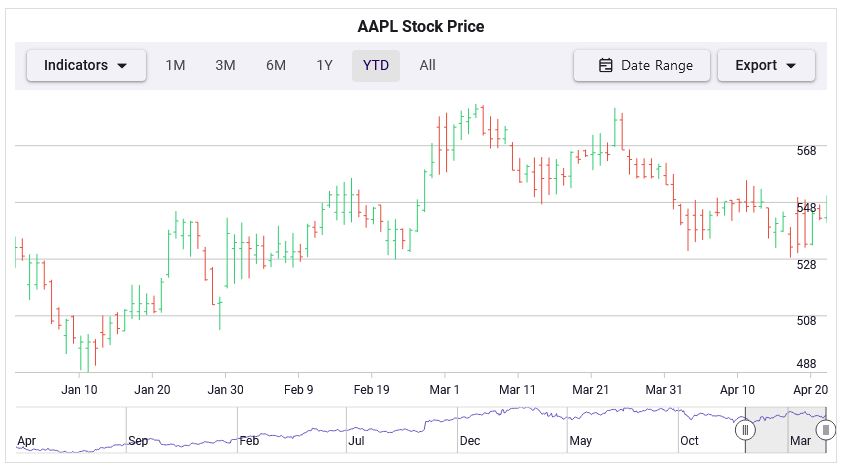Show All data period
Screen dimensions: 842x472
coord(427,66)
